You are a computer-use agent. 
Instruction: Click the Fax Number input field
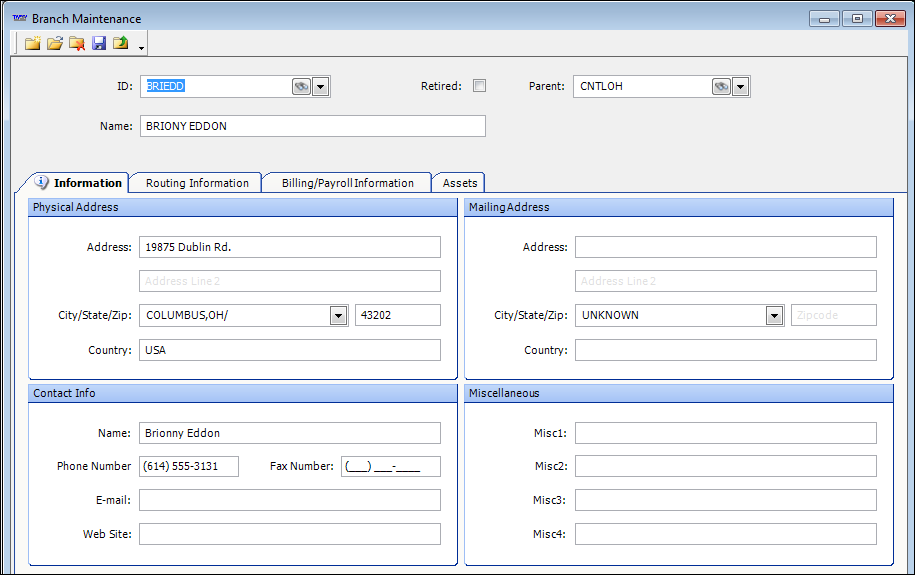390,467
